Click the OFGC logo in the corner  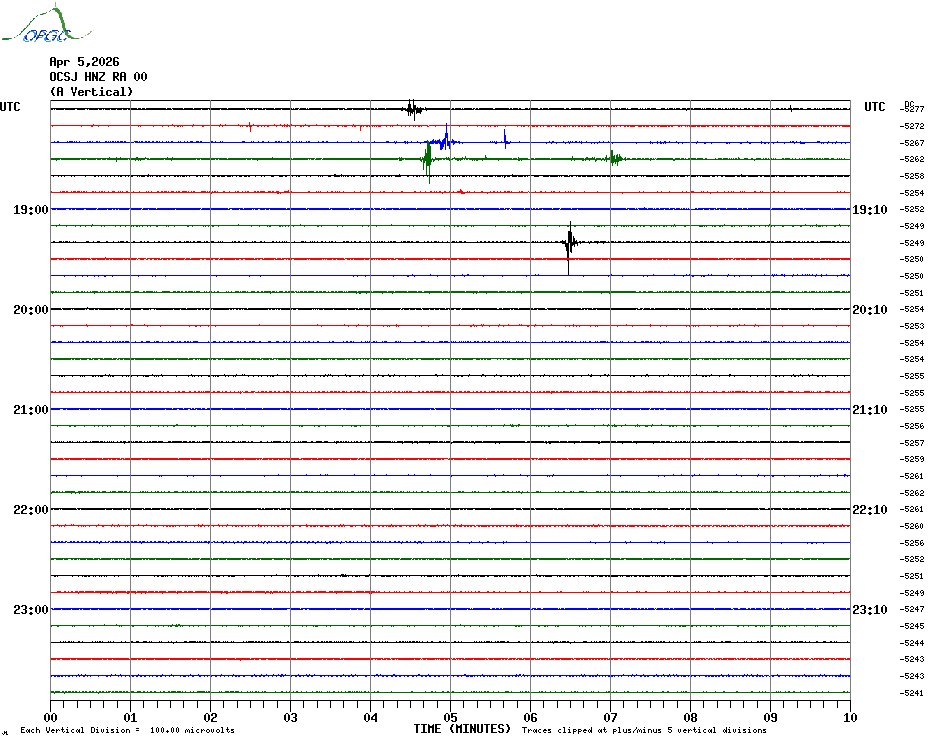click(36, 26)
